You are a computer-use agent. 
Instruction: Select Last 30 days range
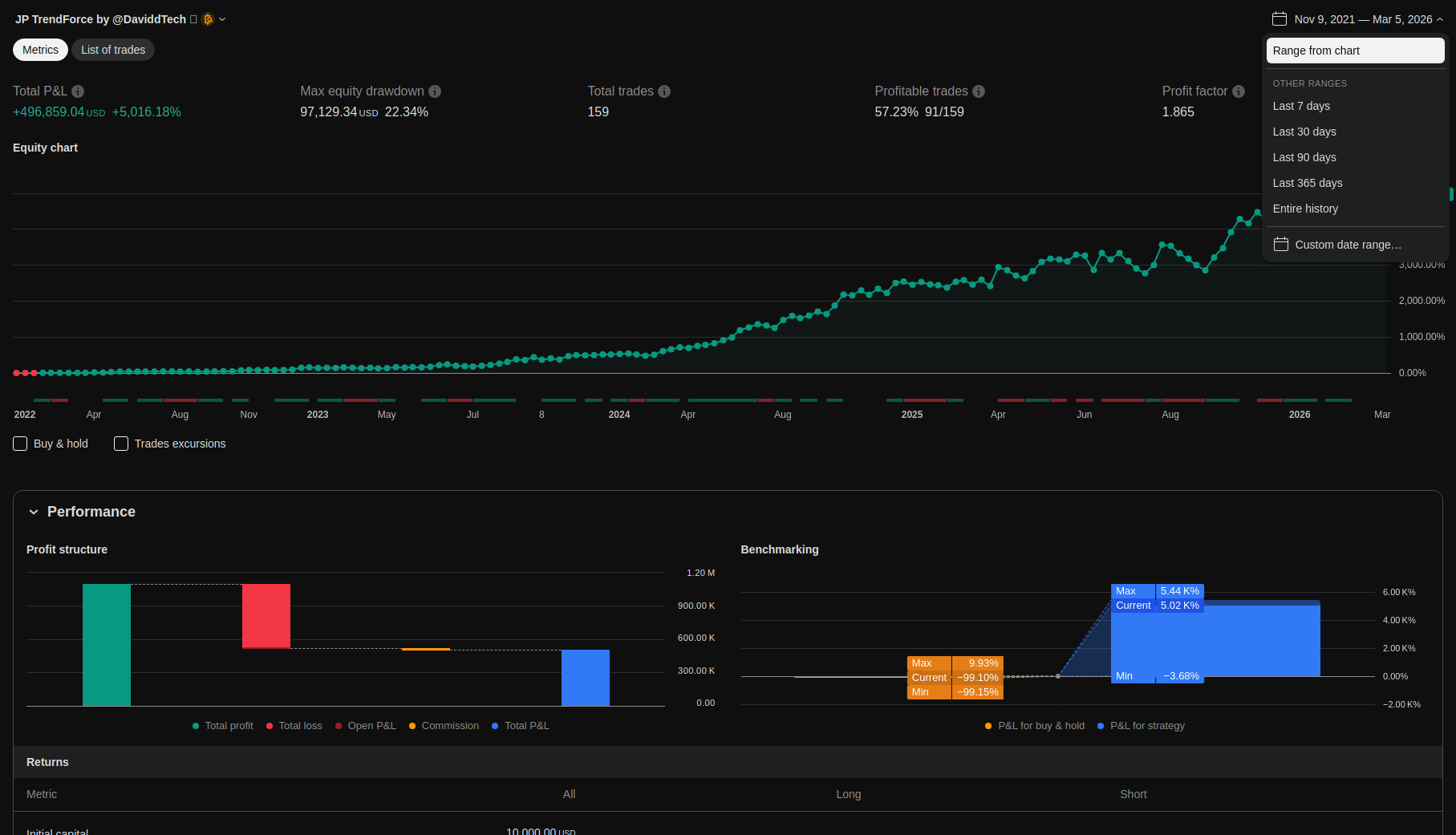(x=1304, y=132)
